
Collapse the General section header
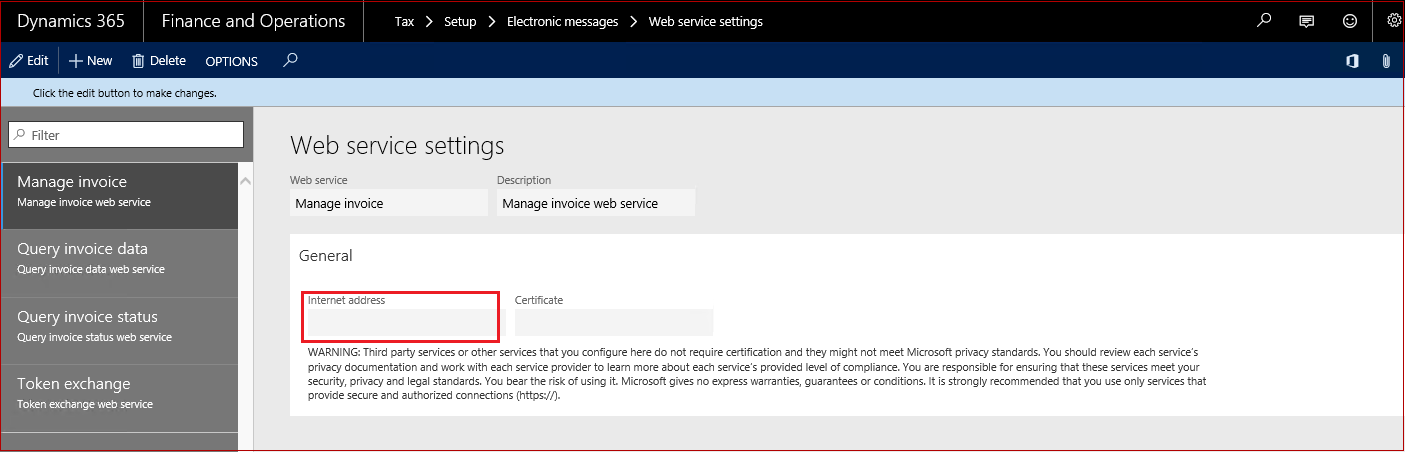point(326,256)
